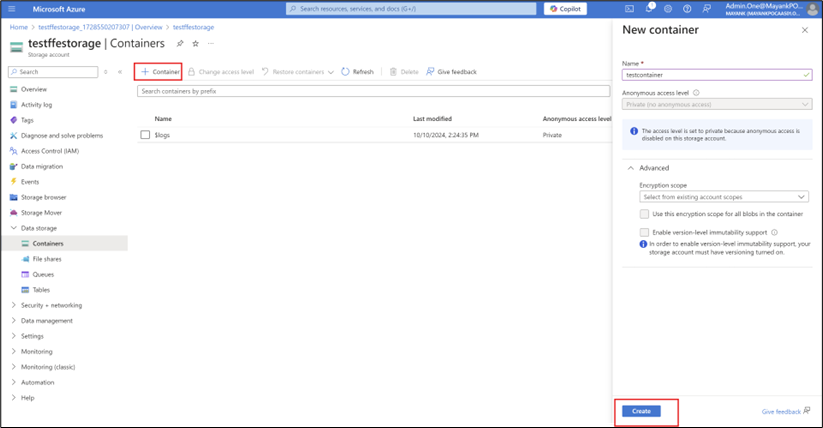Click Give feedback in New container panel
The height and width of the screenshot is (428, 823).
coord(786,411)
